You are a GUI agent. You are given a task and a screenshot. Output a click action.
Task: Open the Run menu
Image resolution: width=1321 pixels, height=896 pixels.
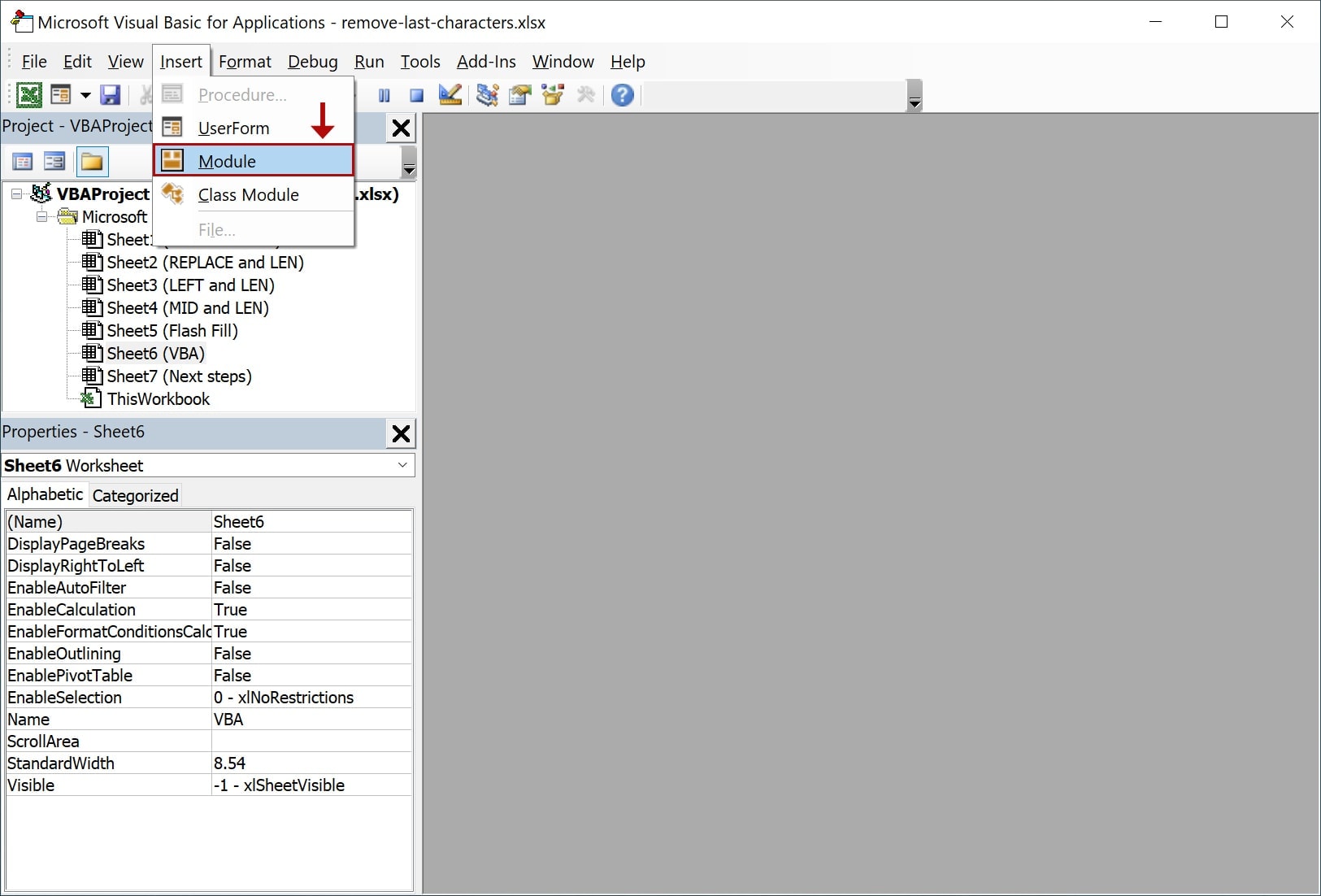point(370,62)
